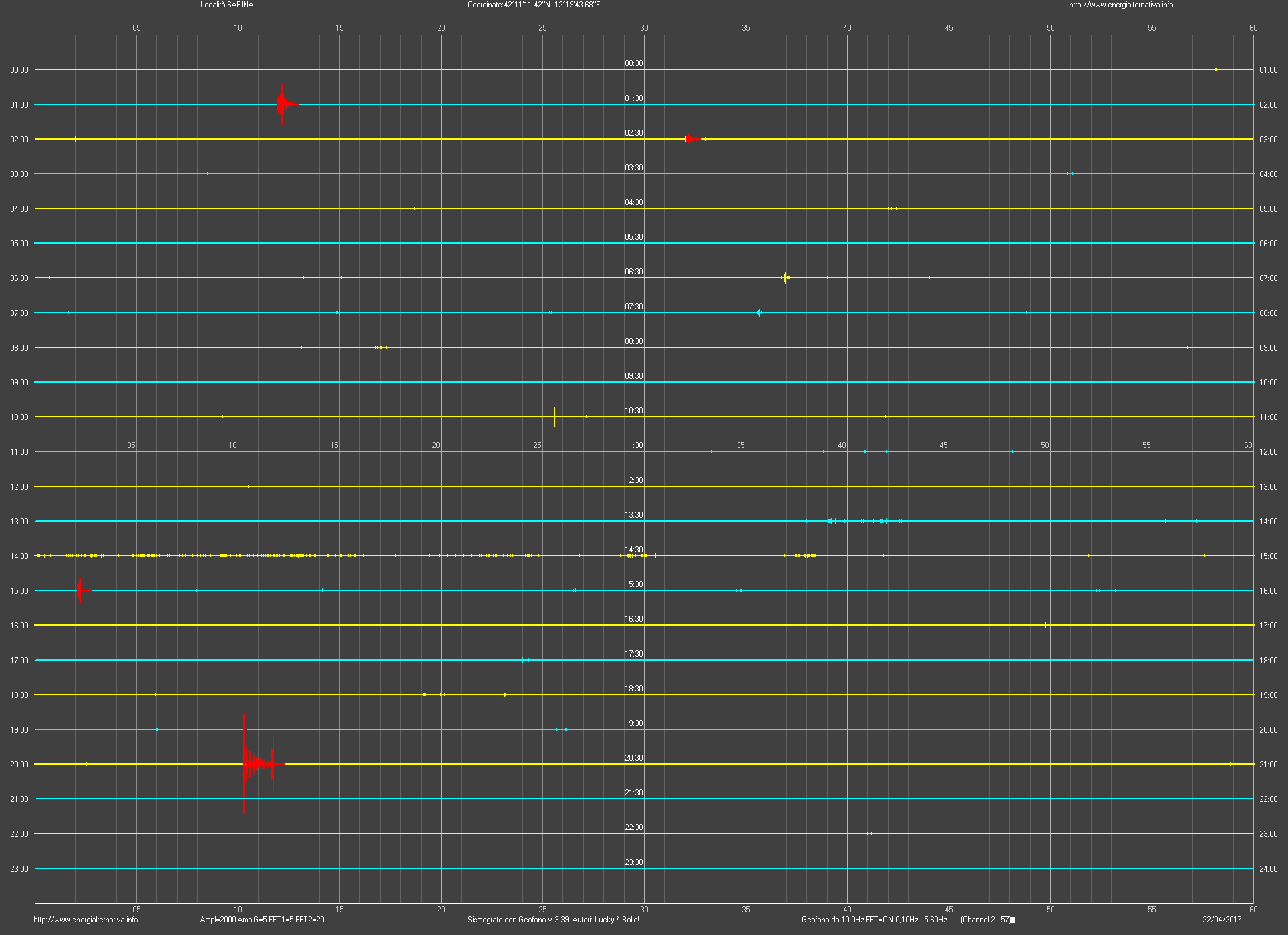Click the '(Channel 2...57)' label
Screen dimensions: 1288x935
tap(986, 920)
